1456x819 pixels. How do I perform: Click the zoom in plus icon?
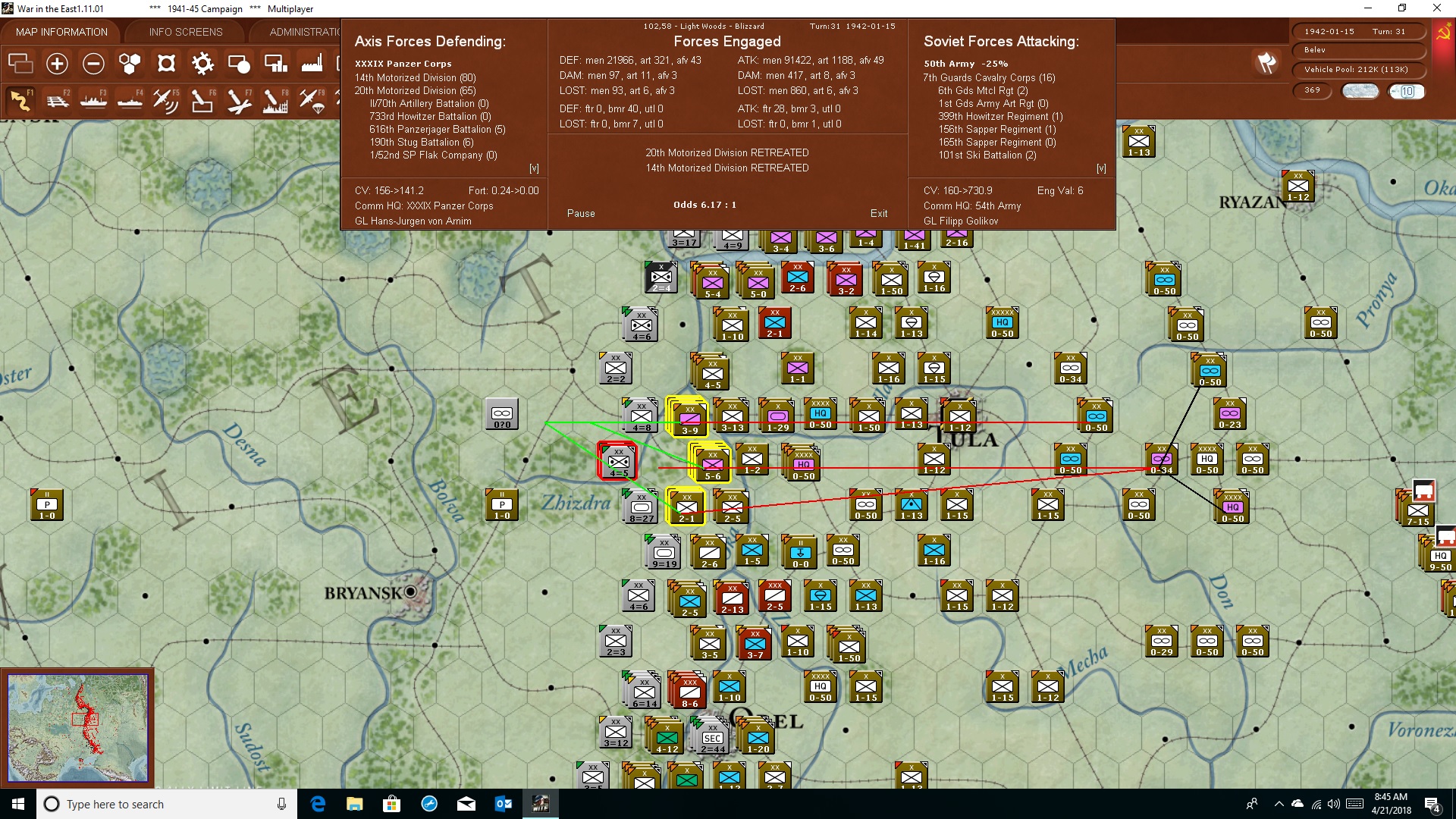[57, 64]
